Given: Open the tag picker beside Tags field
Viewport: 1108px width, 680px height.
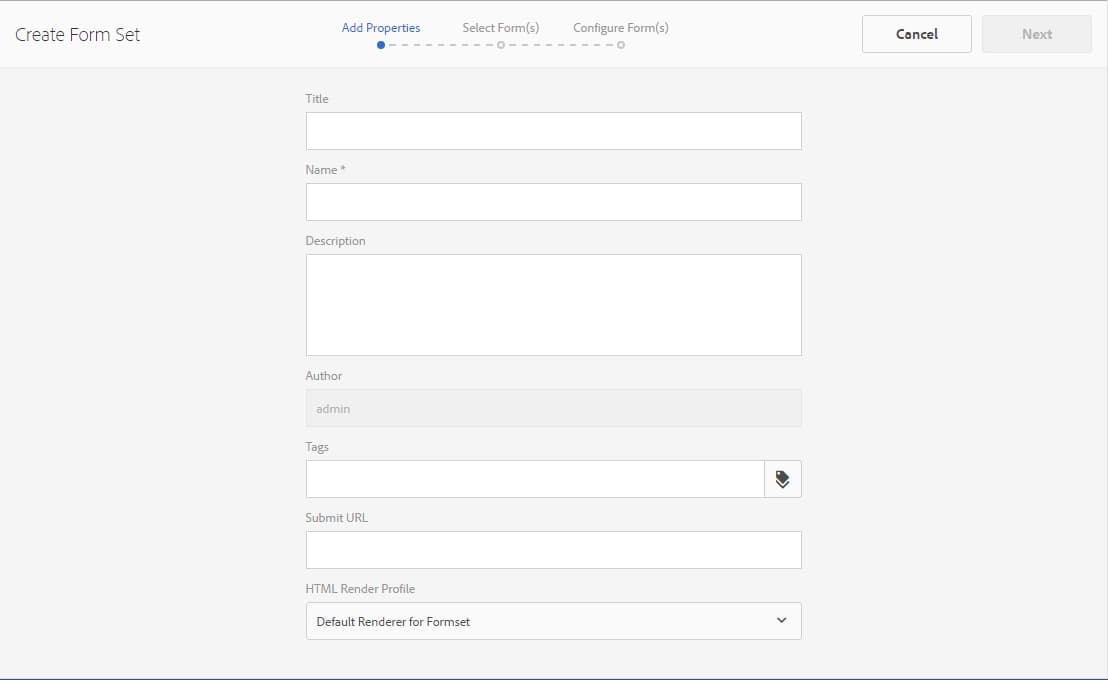Looking at the screenshot, I should 782,479.
